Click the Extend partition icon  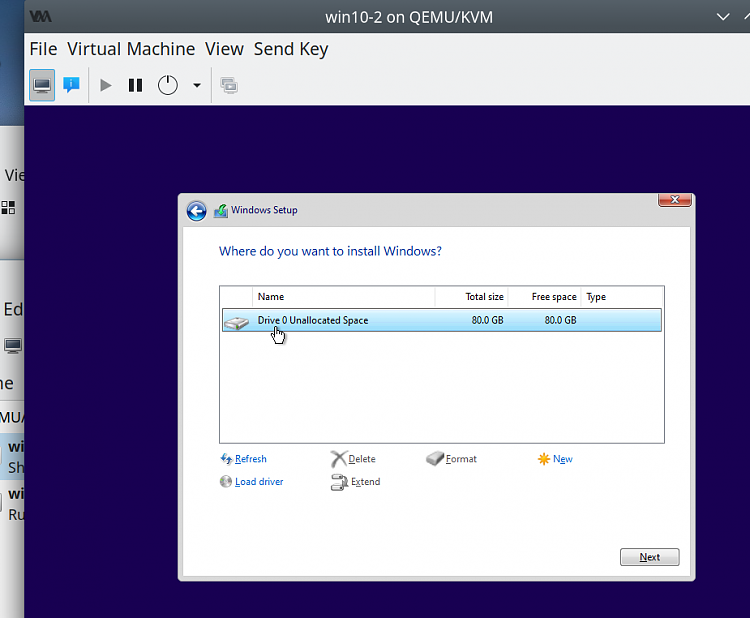(x=339, y=482)
